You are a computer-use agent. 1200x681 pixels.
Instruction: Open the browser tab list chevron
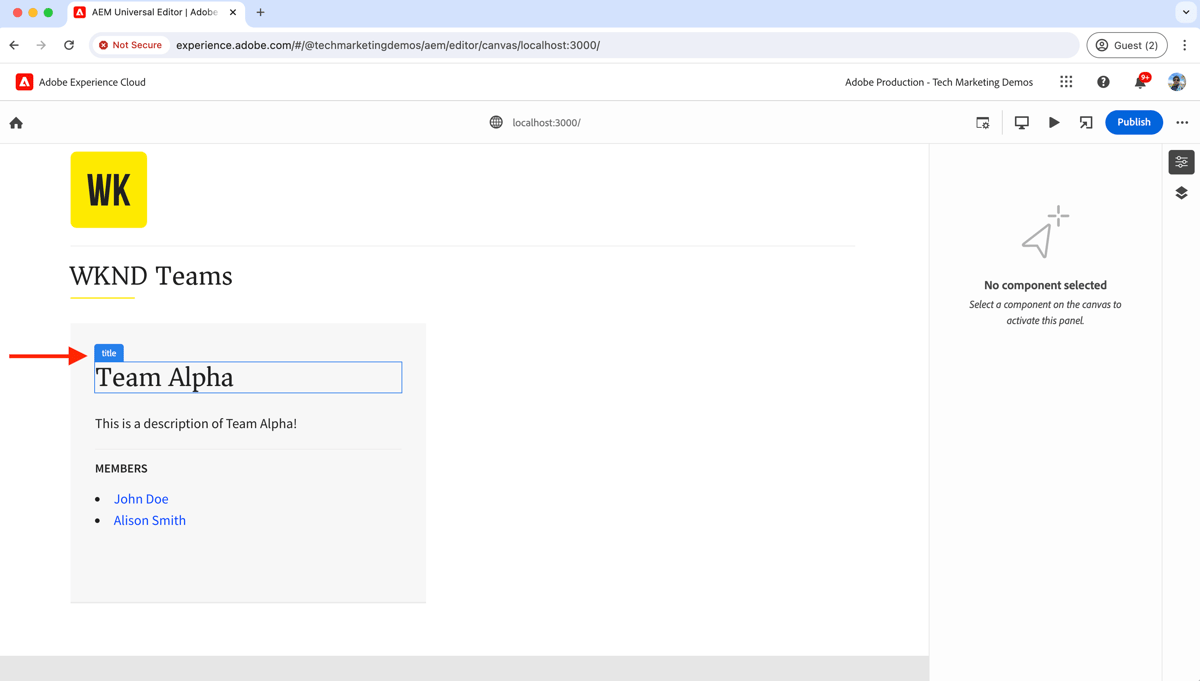click(x=1186, y=12)
